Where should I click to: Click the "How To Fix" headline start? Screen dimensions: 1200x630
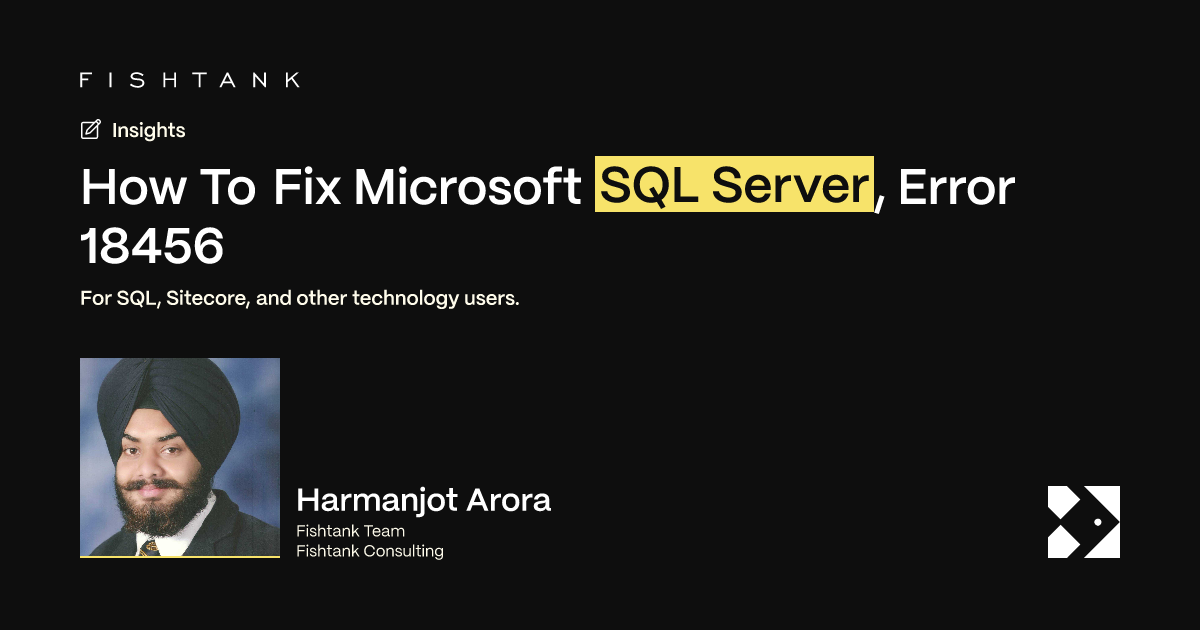coord(210,186)
